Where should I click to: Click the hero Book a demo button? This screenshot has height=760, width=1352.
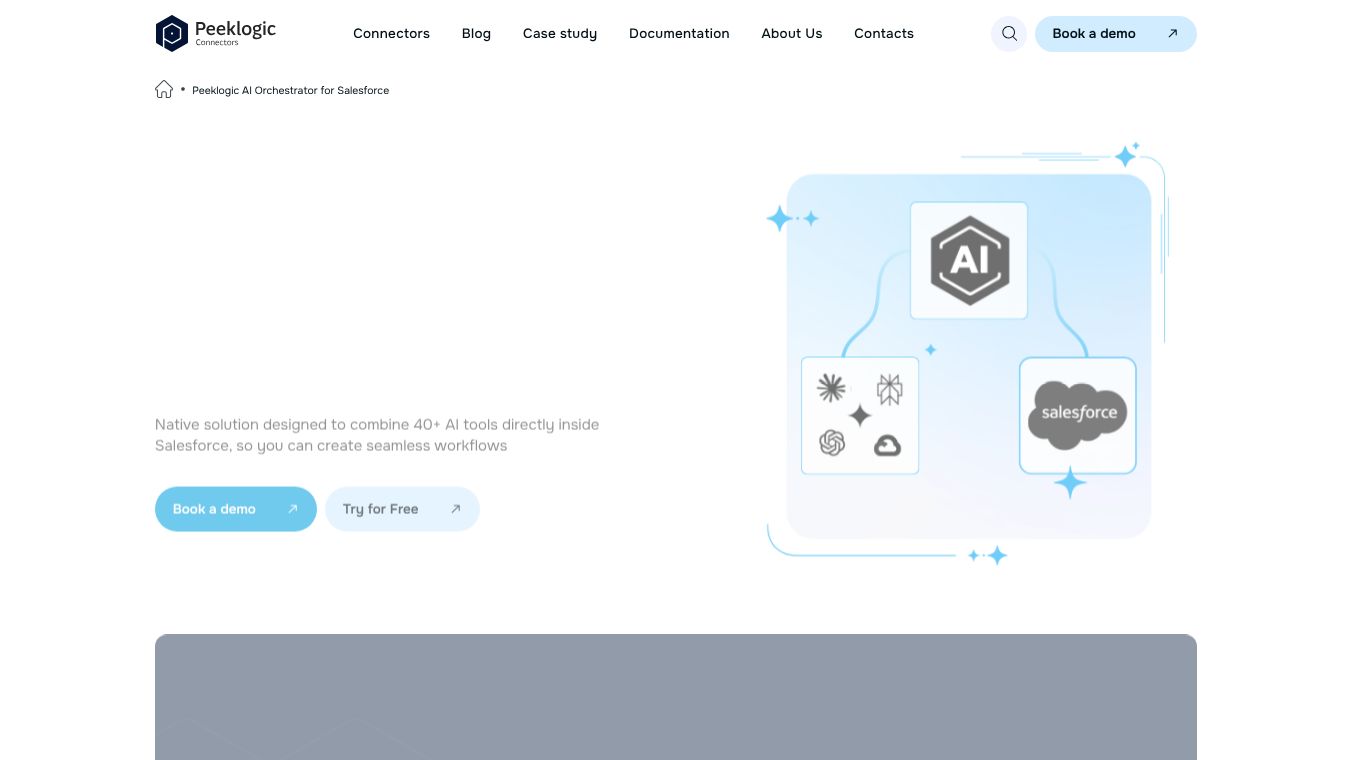point(236,509)
